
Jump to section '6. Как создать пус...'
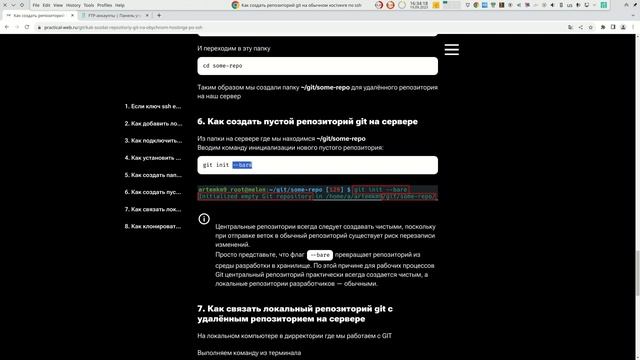153,192
